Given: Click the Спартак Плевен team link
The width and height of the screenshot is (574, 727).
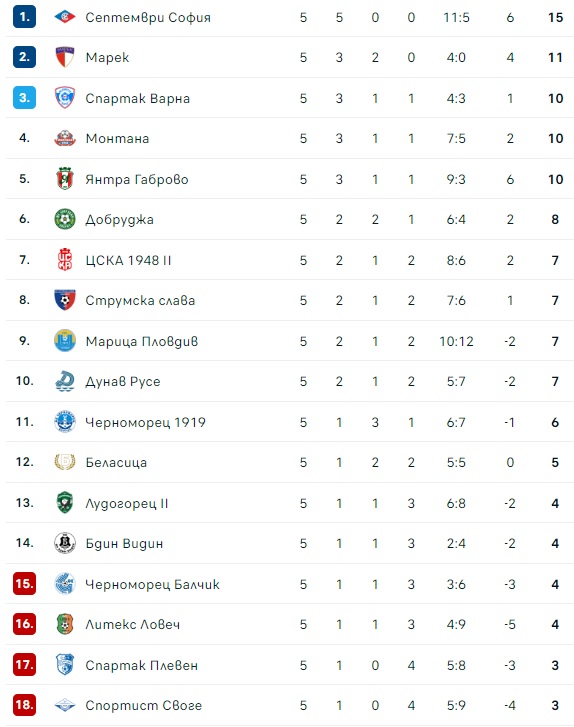Looking at the screenshot, I should (x=142, y=665).
